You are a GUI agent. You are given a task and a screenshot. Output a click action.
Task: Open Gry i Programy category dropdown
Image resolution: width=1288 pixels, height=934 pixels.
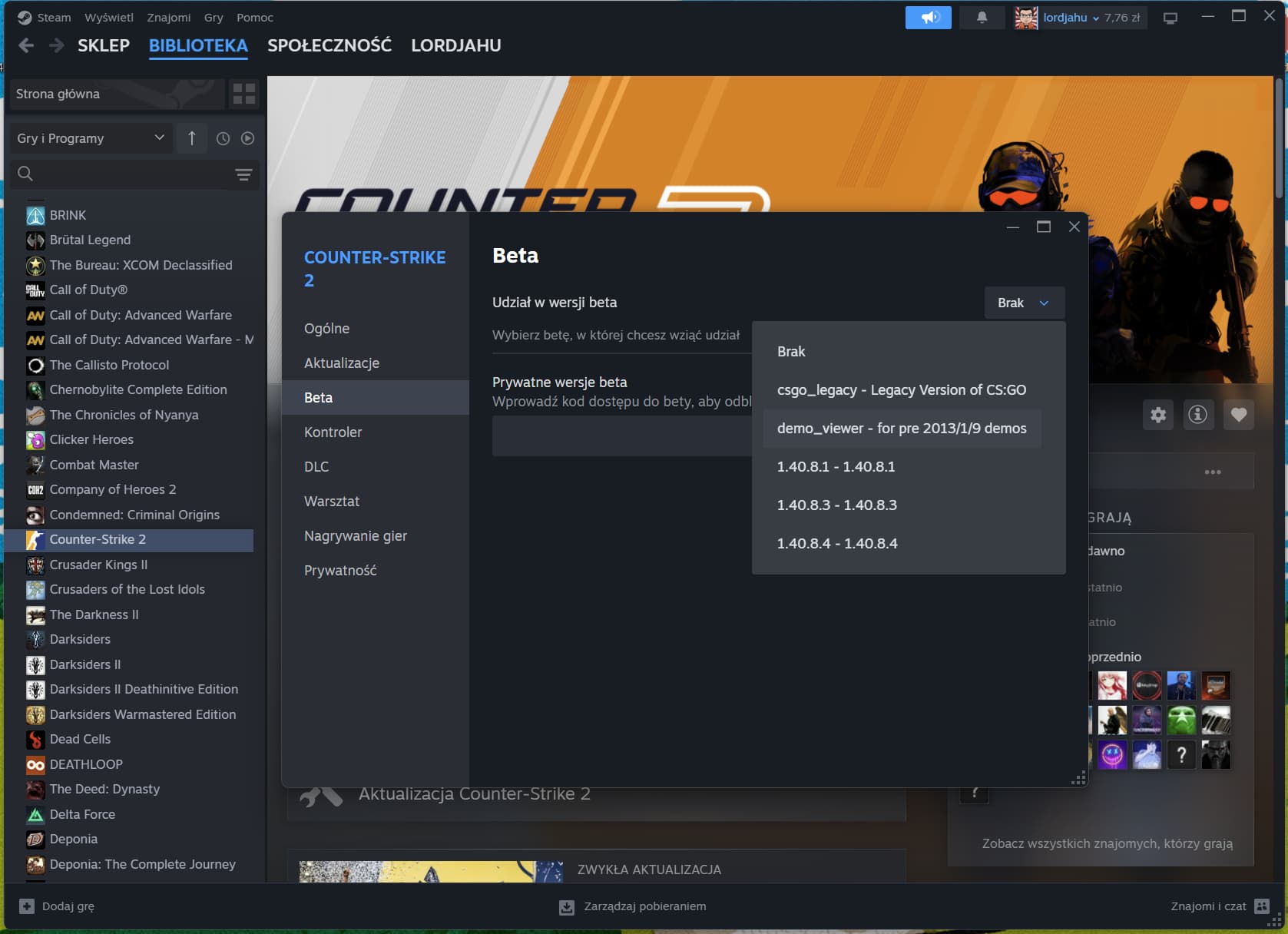[x=91, y=138]
